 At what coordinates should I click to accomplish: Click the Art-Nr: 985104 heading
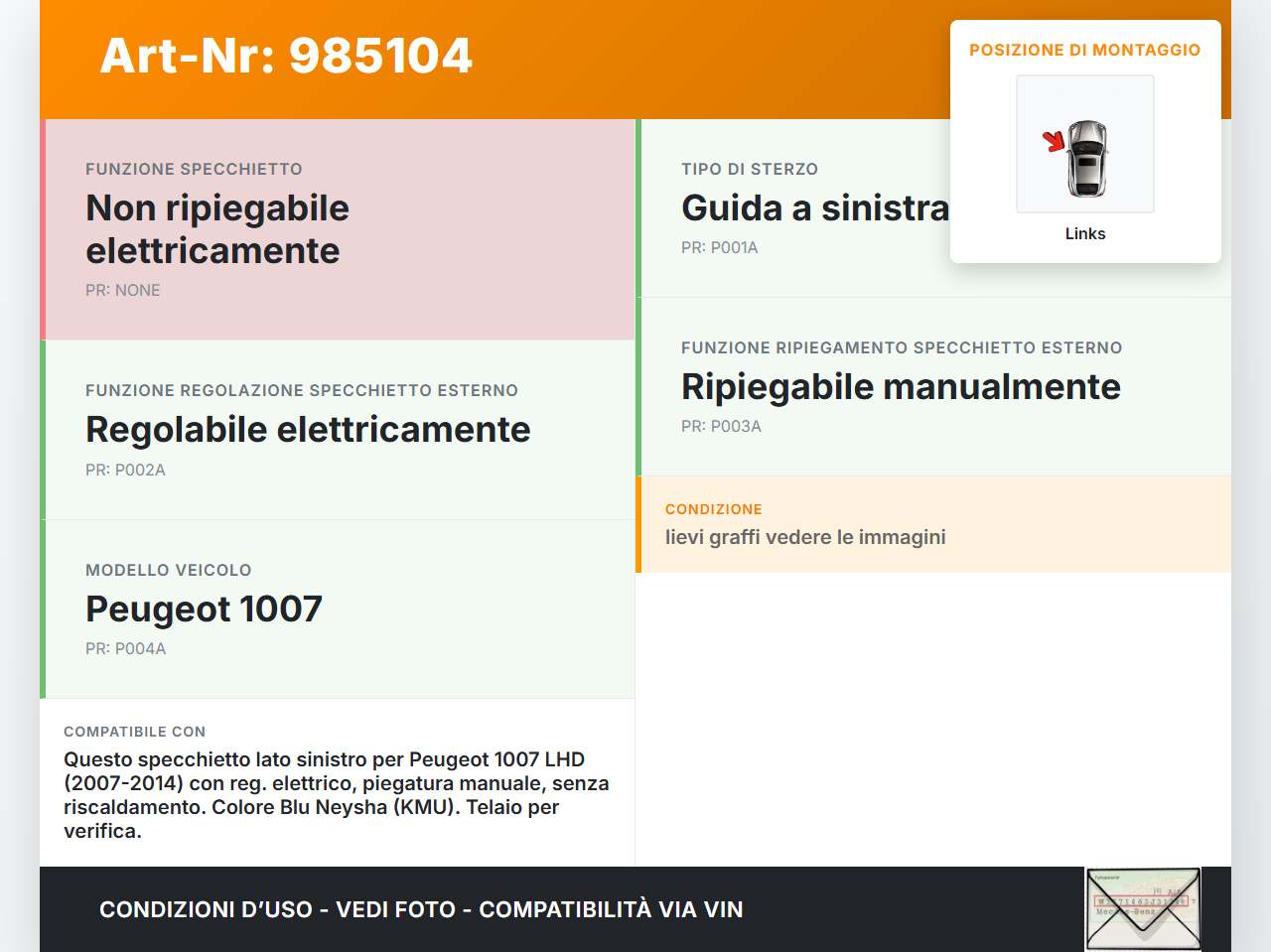click(x=286, y=56)
